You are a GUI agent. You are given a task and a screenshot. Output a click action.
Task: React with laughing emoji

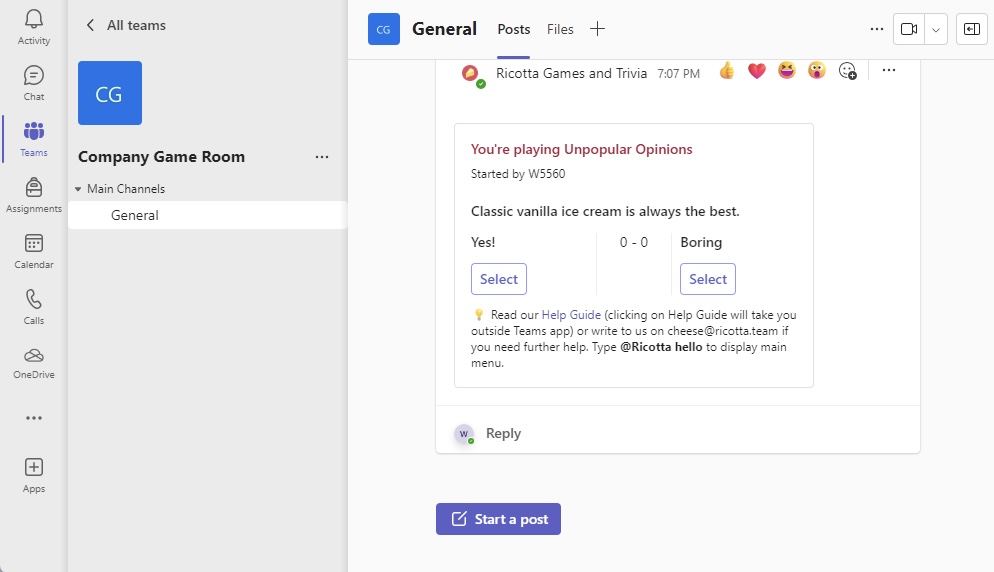[787, 70]
